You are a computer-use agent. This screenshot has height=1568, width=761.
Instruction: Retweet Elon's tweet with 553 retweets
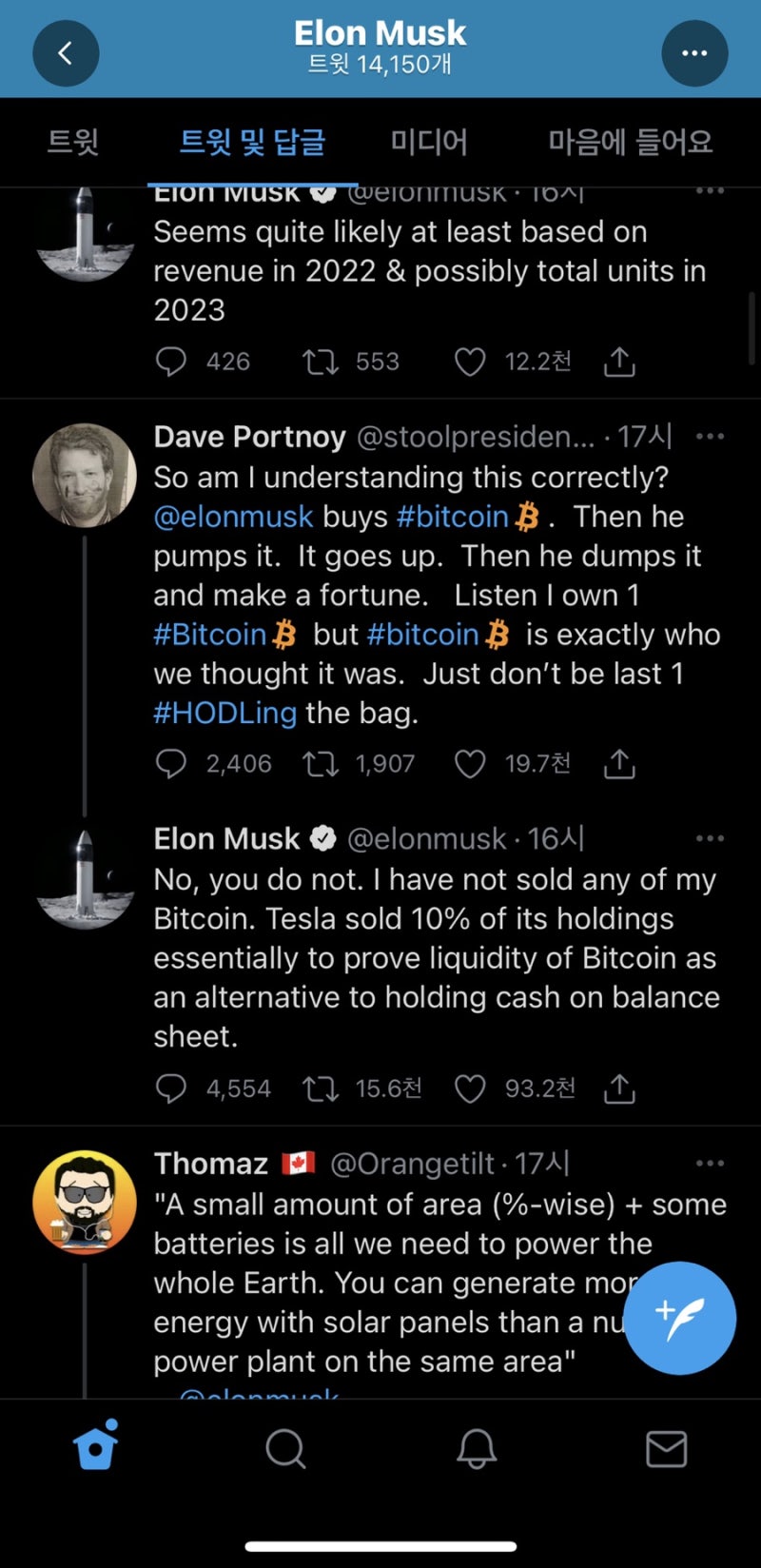pyautogui.click(x=321, y=362)
